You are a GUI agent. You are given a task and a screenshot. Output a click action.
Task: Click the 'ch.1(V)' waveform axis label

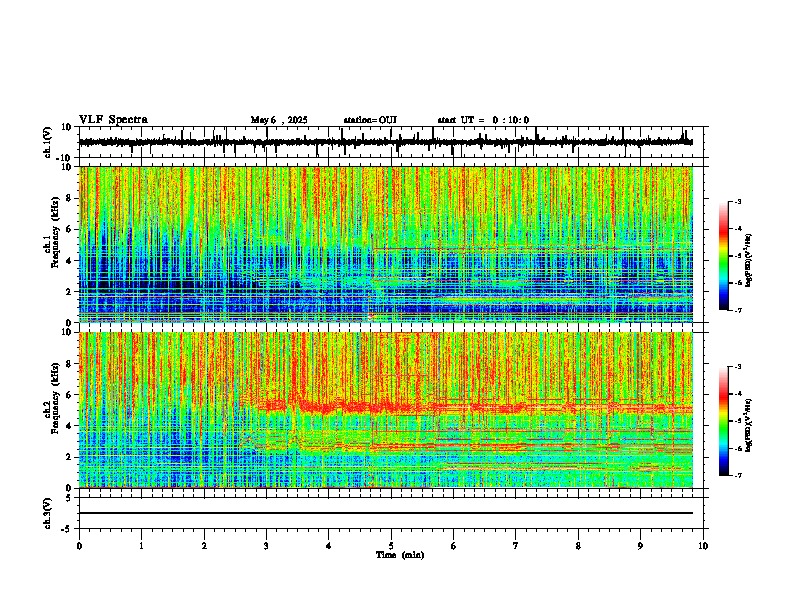(48, 142)
